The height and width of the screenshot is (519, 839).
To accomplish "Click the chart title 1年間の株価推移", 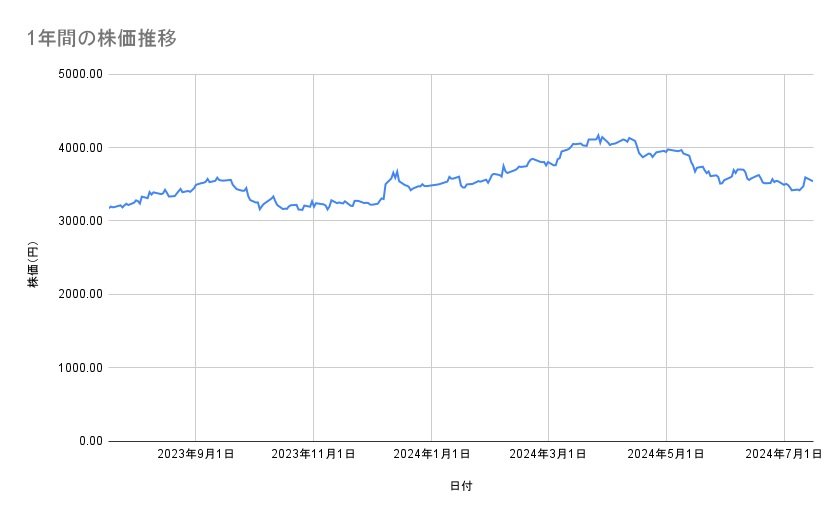I will pos(102,39).
